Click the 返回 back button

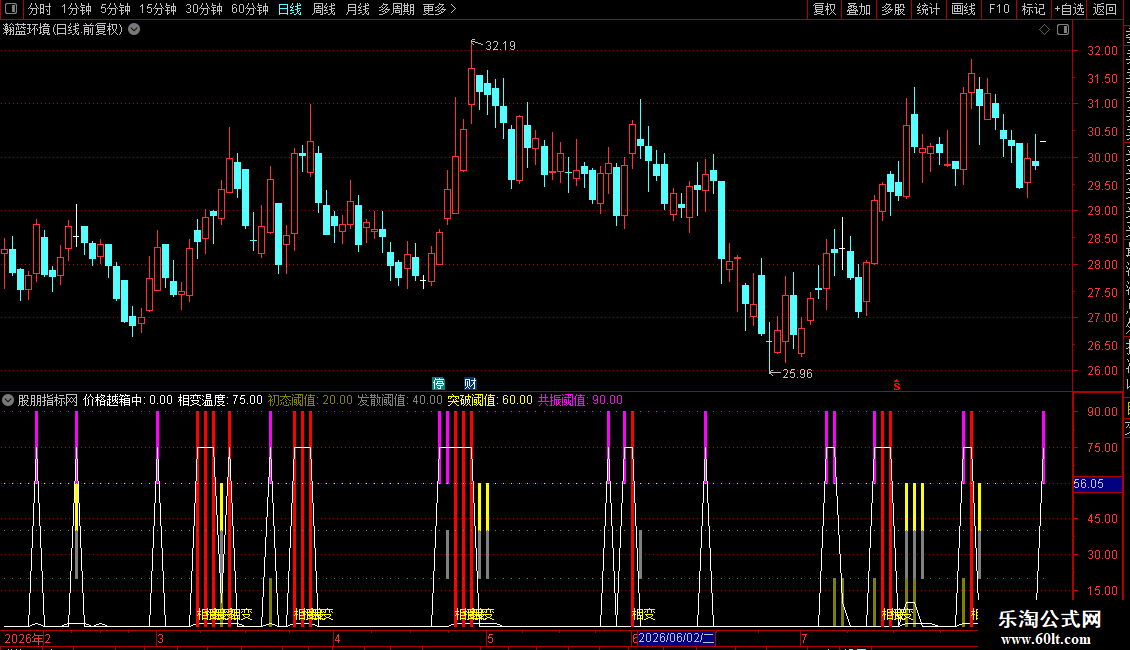click(1104, 9)
